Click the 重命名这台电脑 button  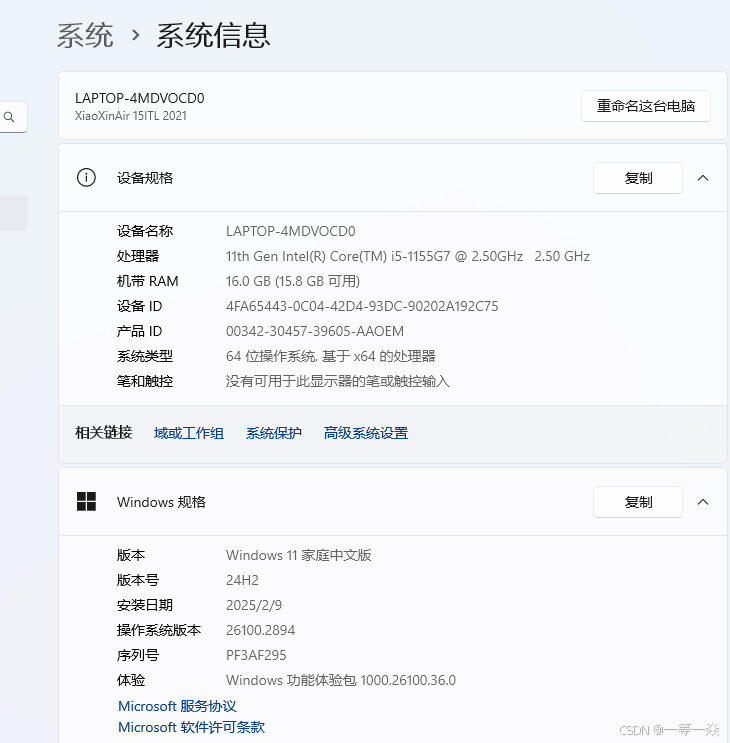tap(646, 106)
